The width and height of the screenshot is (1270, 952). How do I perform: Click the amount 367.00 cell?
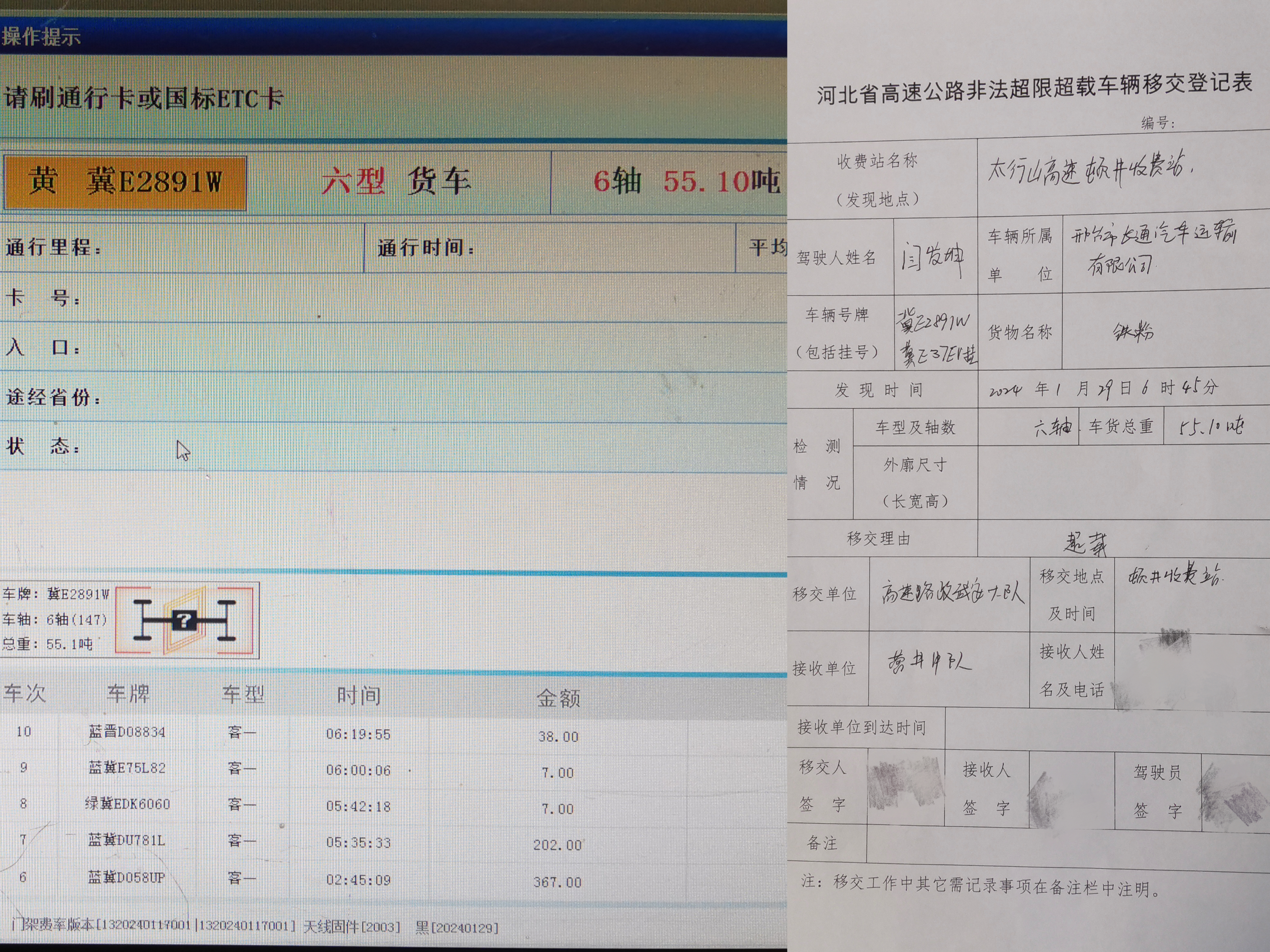pyautogui.click(x=557, y=882)
